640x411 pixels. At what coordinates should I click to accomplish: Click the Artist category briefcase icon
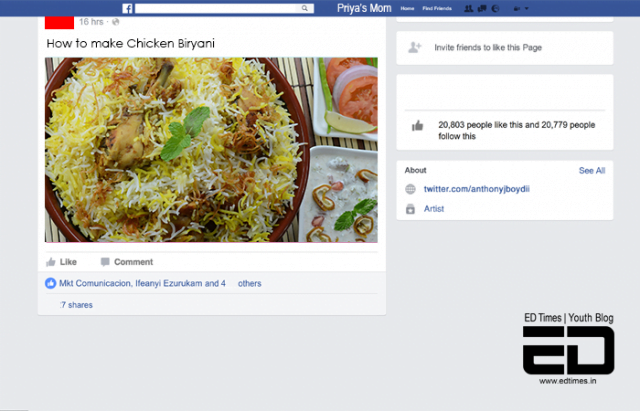(x=410, y=209)
